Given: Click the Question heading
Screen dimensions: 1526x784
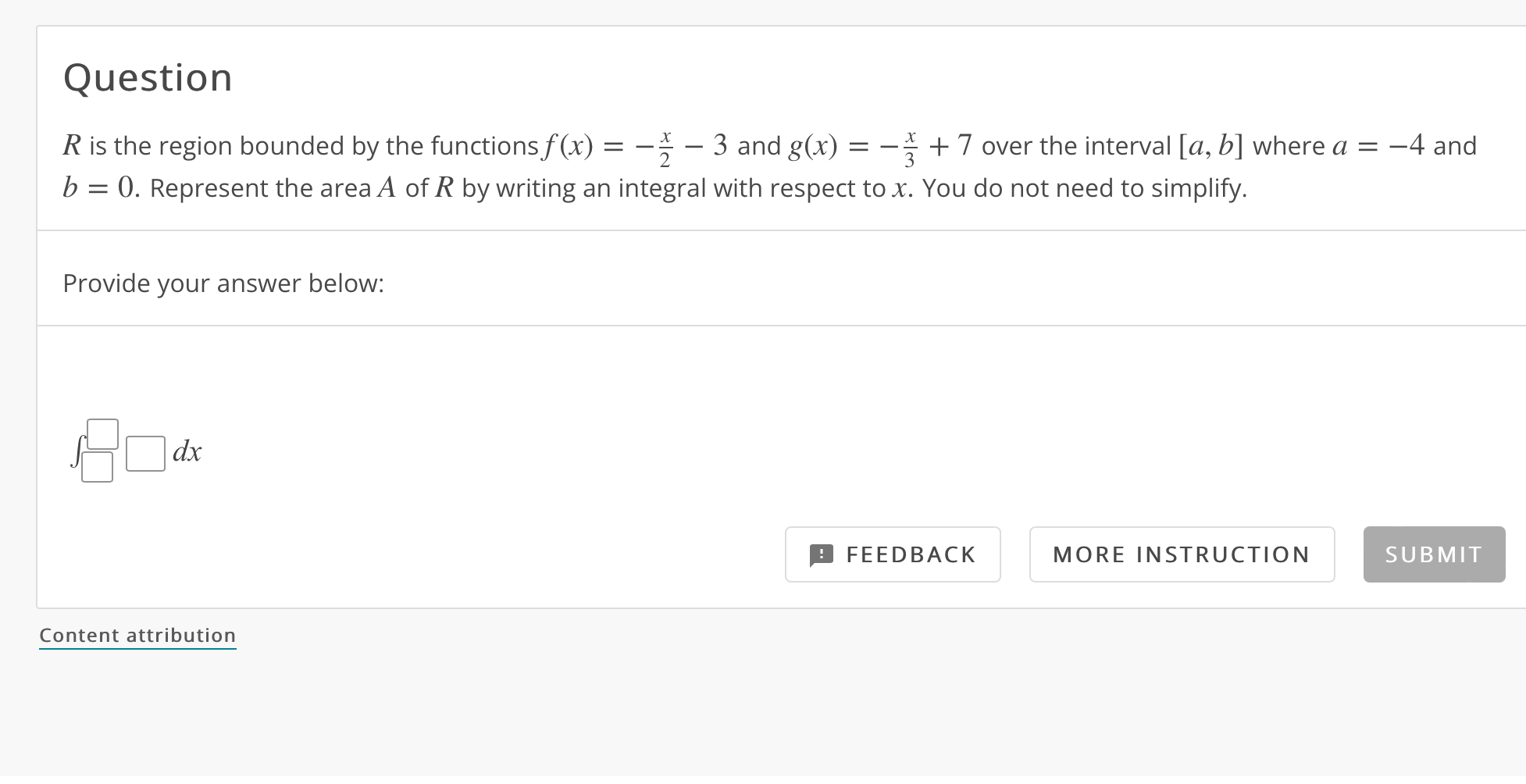Looking at the screenshot, I should (x=148, y=77).
